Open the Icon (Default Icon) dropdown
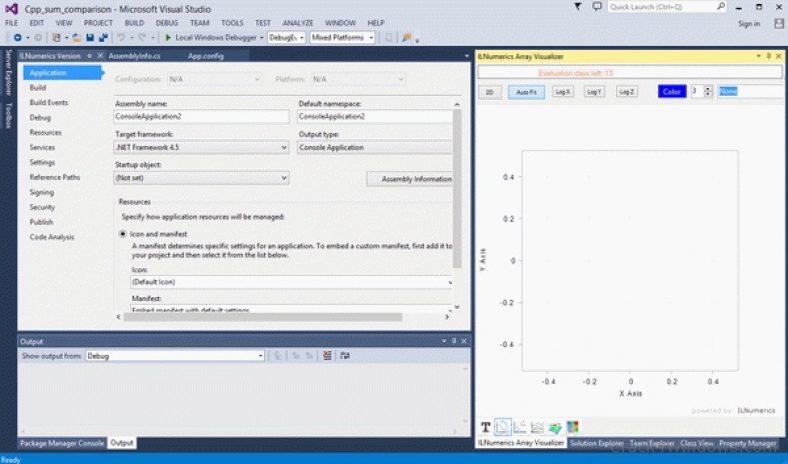This screenshot has height=464, width=788. [291, 282]
